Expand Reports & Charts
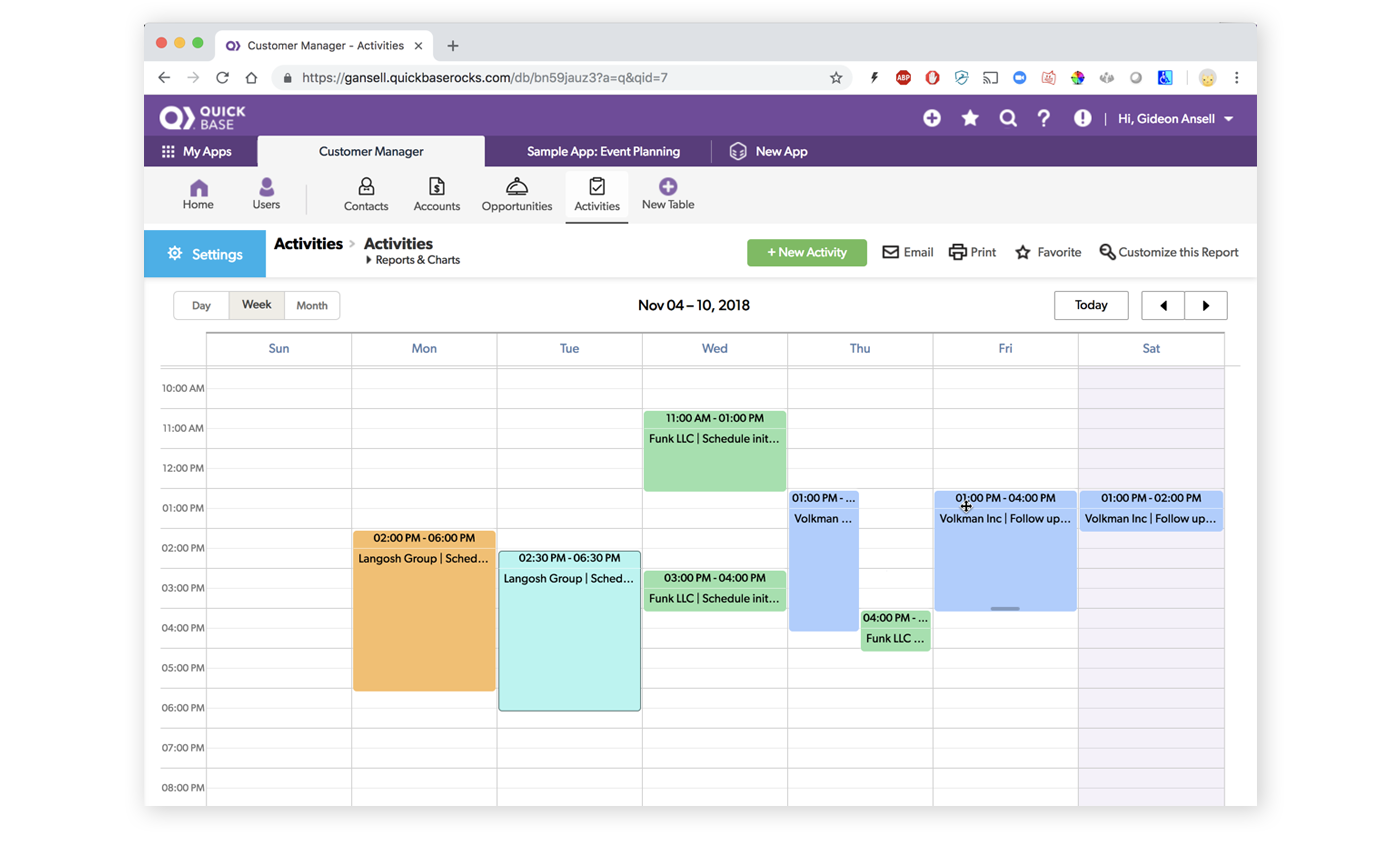Viewport: 1400px width, 852px height. (412, 260)
